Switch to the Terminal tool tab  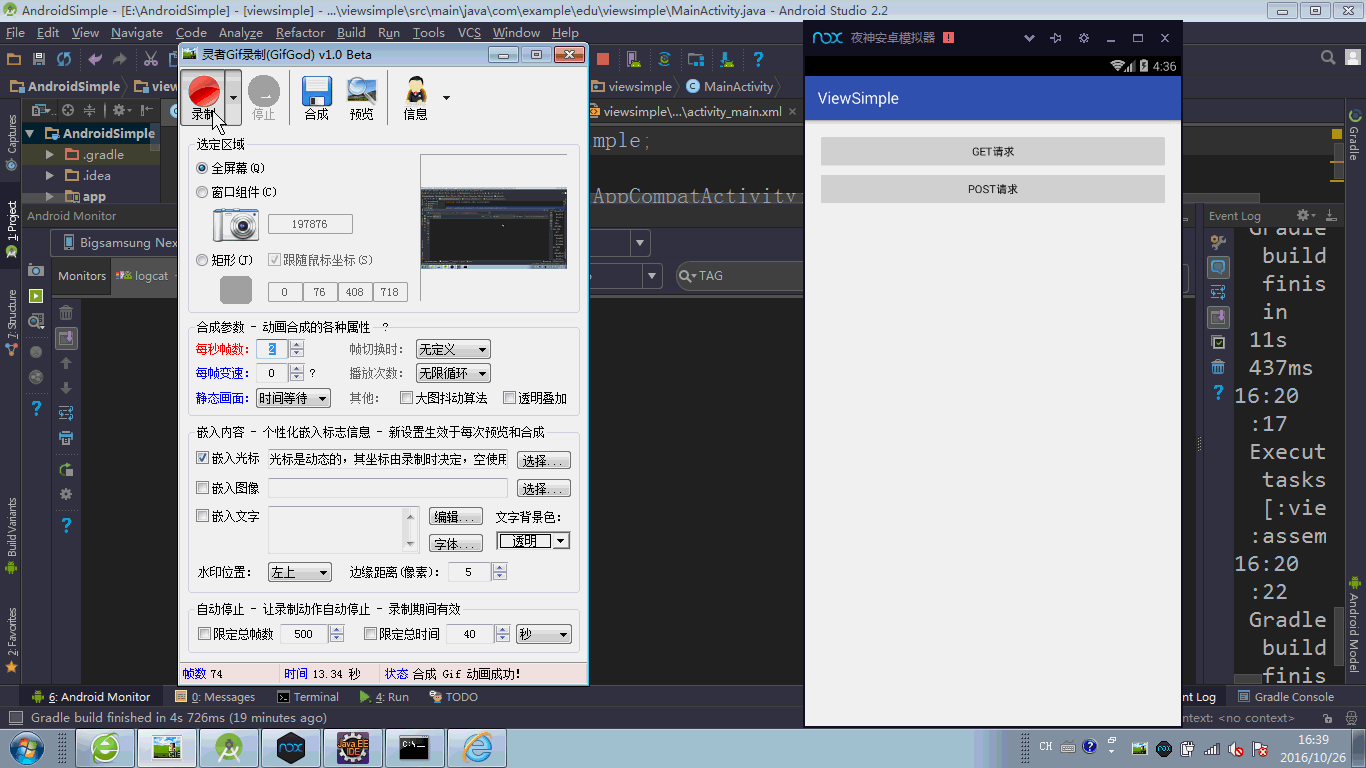pos(308,697)
